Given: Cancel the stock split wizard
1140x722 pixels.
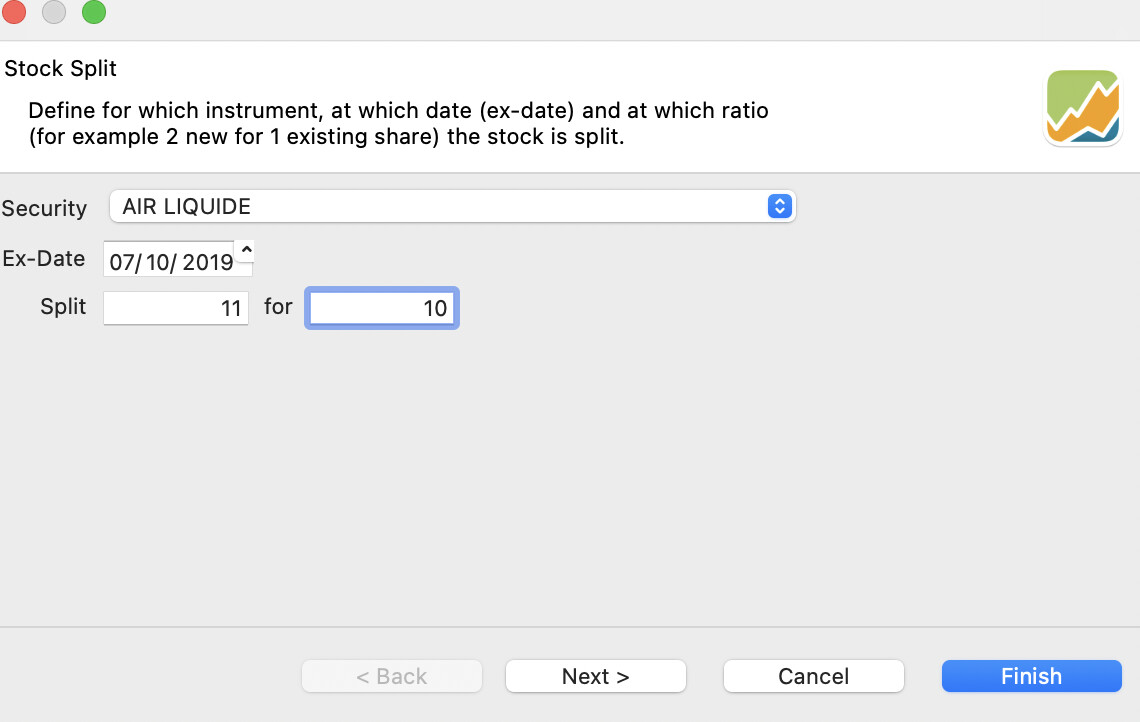Looking at the screenshot, I should tap(813, 676).
